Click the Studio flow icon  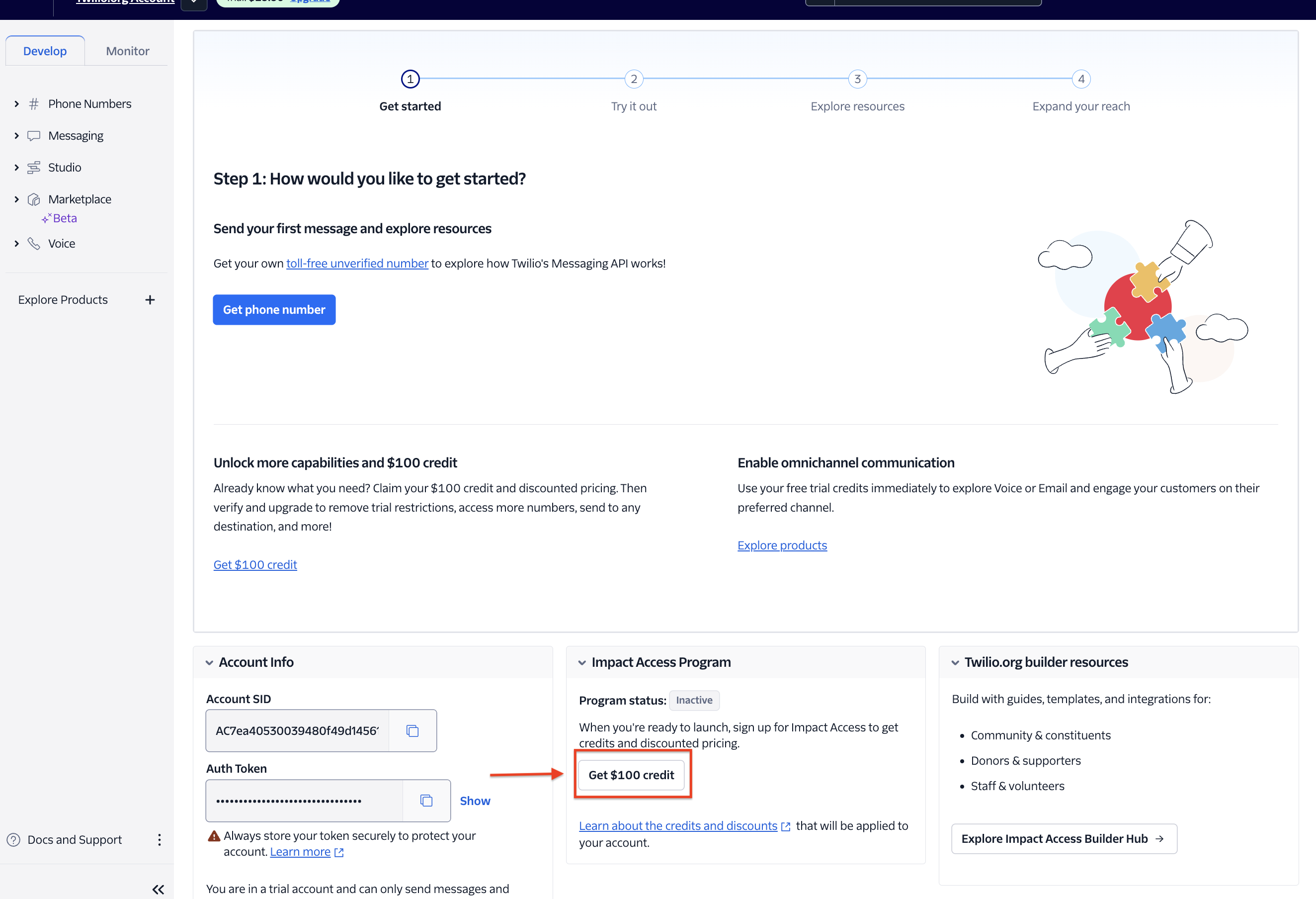pos(34,168)
